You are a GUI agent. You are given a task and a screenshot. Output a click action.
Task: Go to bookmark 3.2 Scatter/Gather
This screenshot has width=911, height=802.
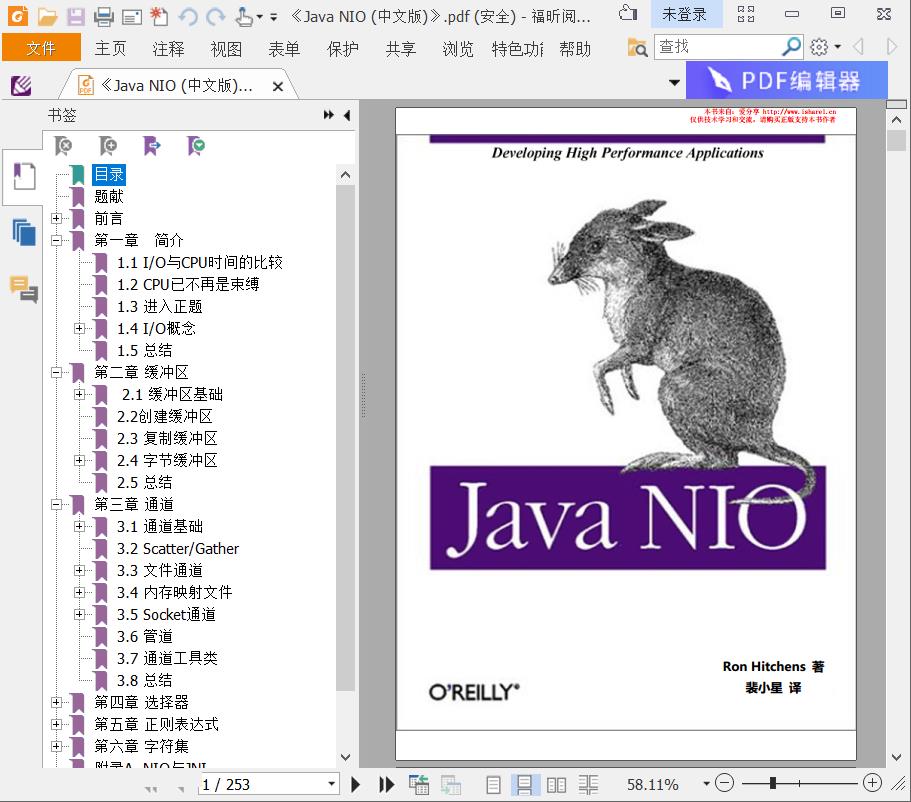[x=178, y=549]
